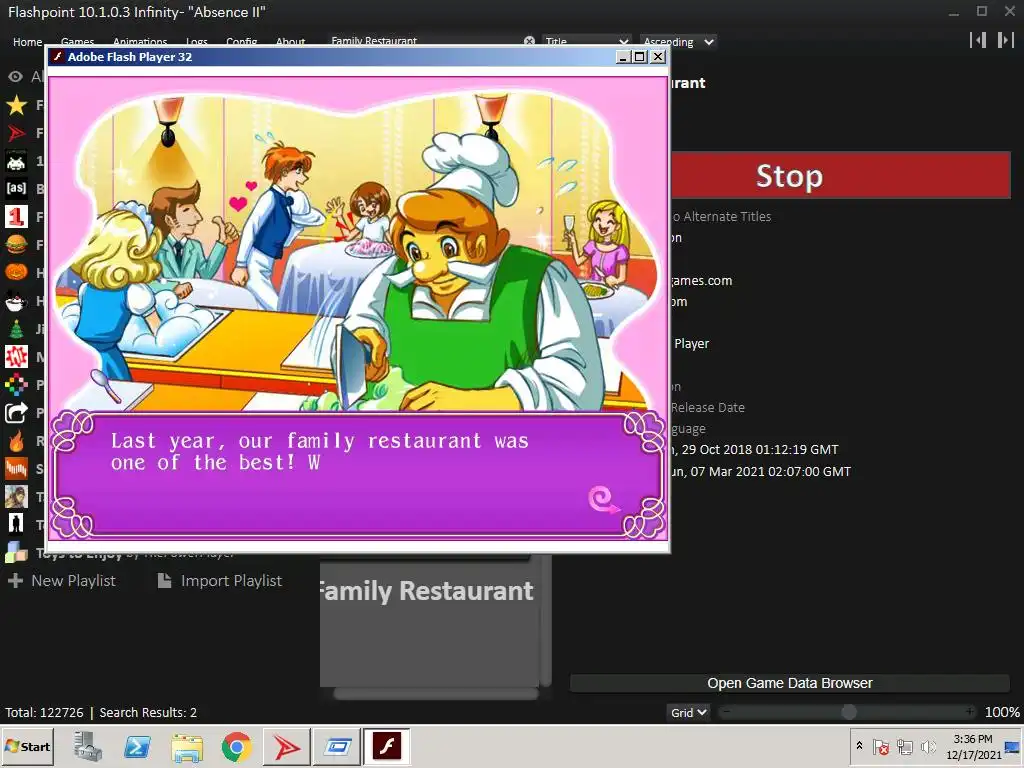The image size is (1024, 768).
Task: Launch PowerShell from the taskbar
Action: tap(137, 746)
